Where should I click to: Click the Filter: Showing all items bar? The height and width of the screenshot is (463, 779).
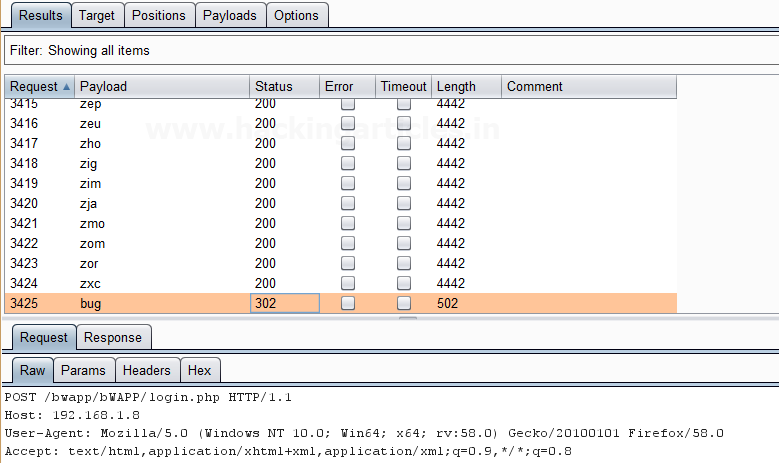391,51
